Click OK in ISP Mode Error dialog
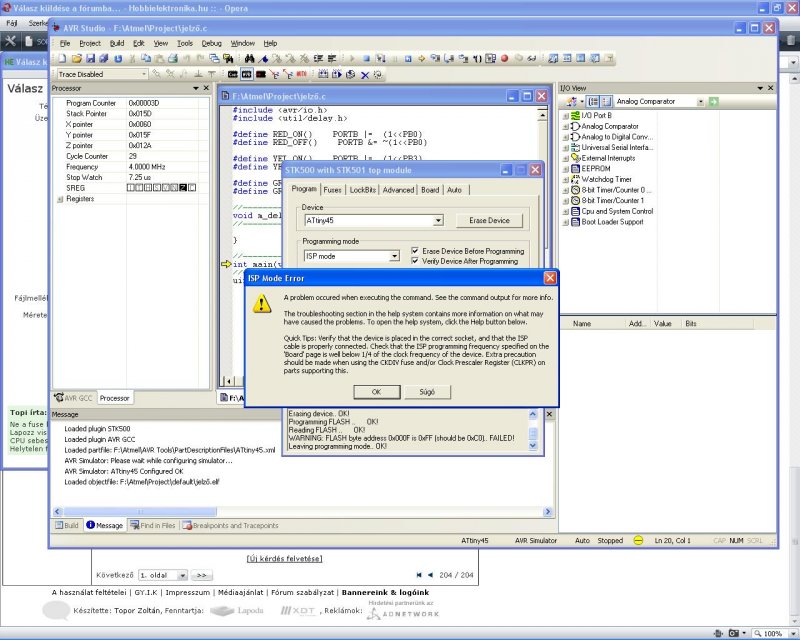This screenshot has width=800, height=640. click(377, 392)
